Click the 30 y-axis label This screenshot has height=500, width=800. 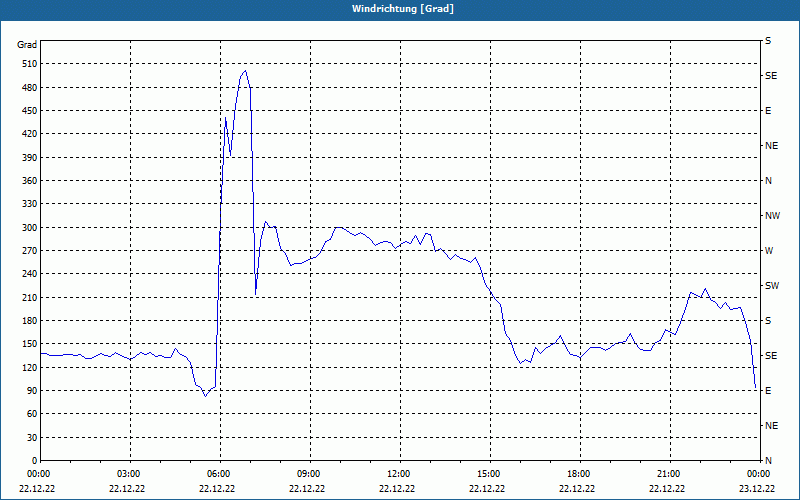(33, 438)
